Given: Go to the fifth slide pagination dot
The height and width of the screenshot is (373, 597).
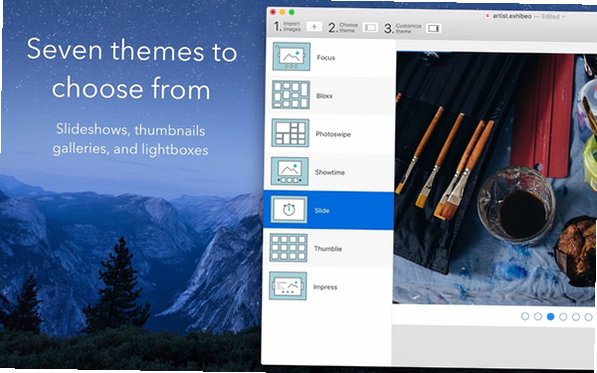Looking at the screenshot, I should pyautogui.click(x=576, y=317).
